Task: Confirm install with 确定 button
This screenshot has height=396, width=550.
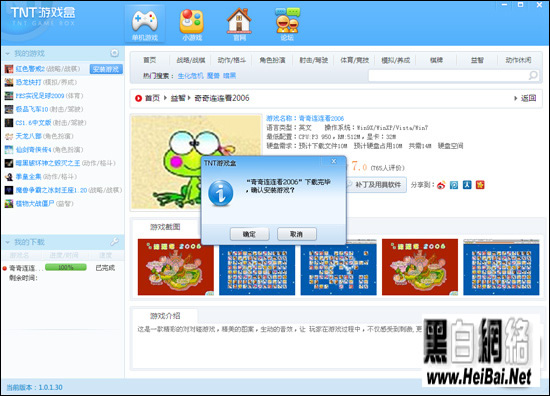Action: point(249,234)
